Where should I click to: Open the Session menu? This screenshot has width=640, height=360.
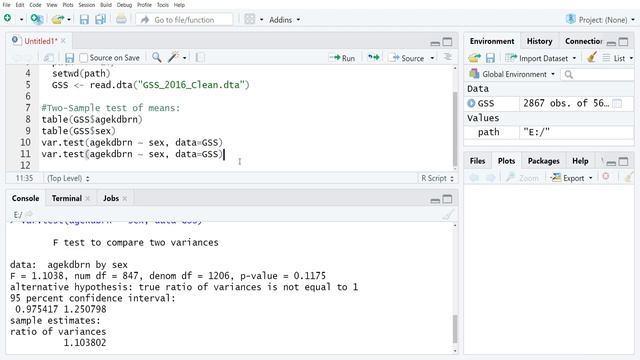click(x=87, y=5)
